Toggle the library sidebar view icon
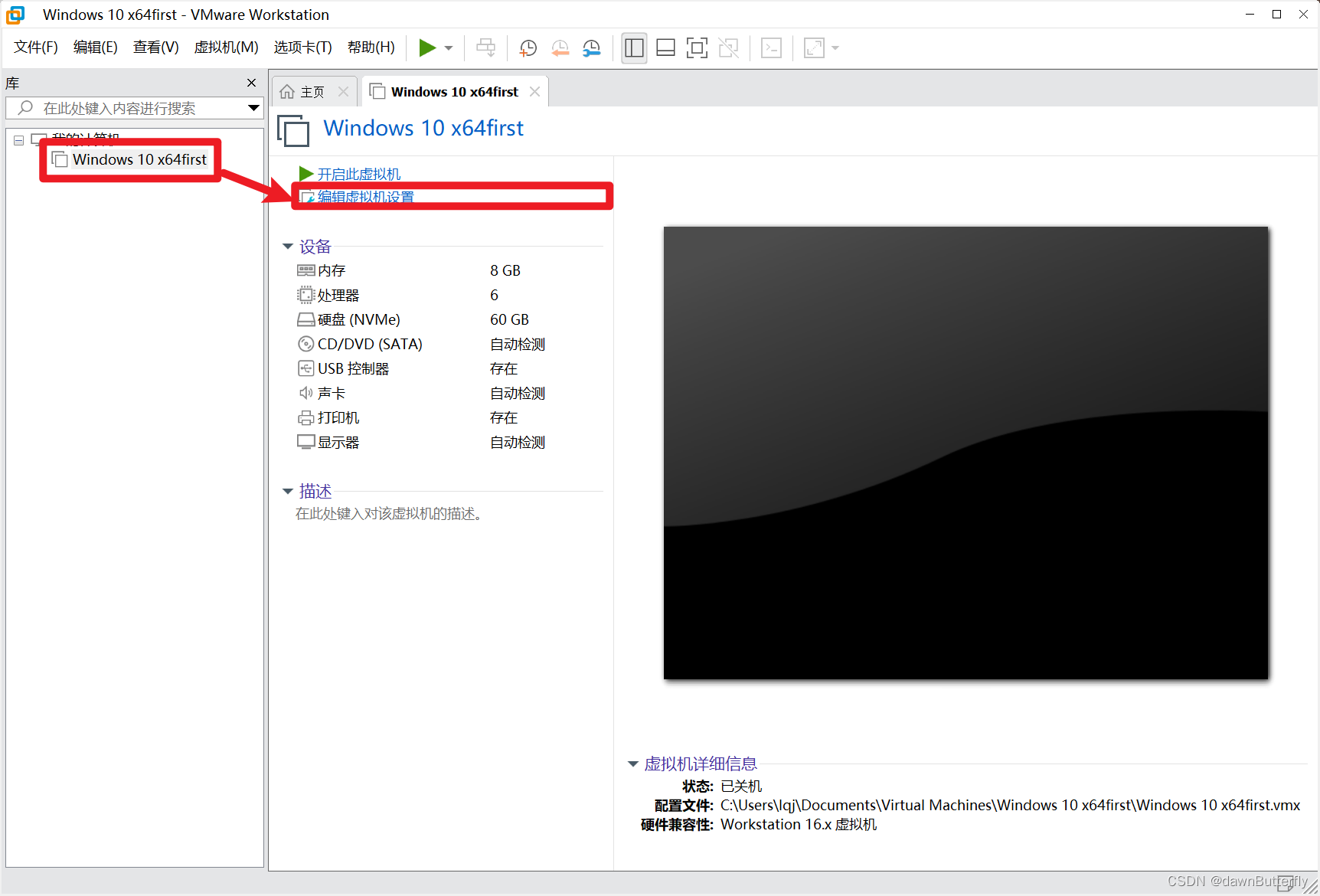Viewport: 1320px width, 896px height. pos(634,48)
